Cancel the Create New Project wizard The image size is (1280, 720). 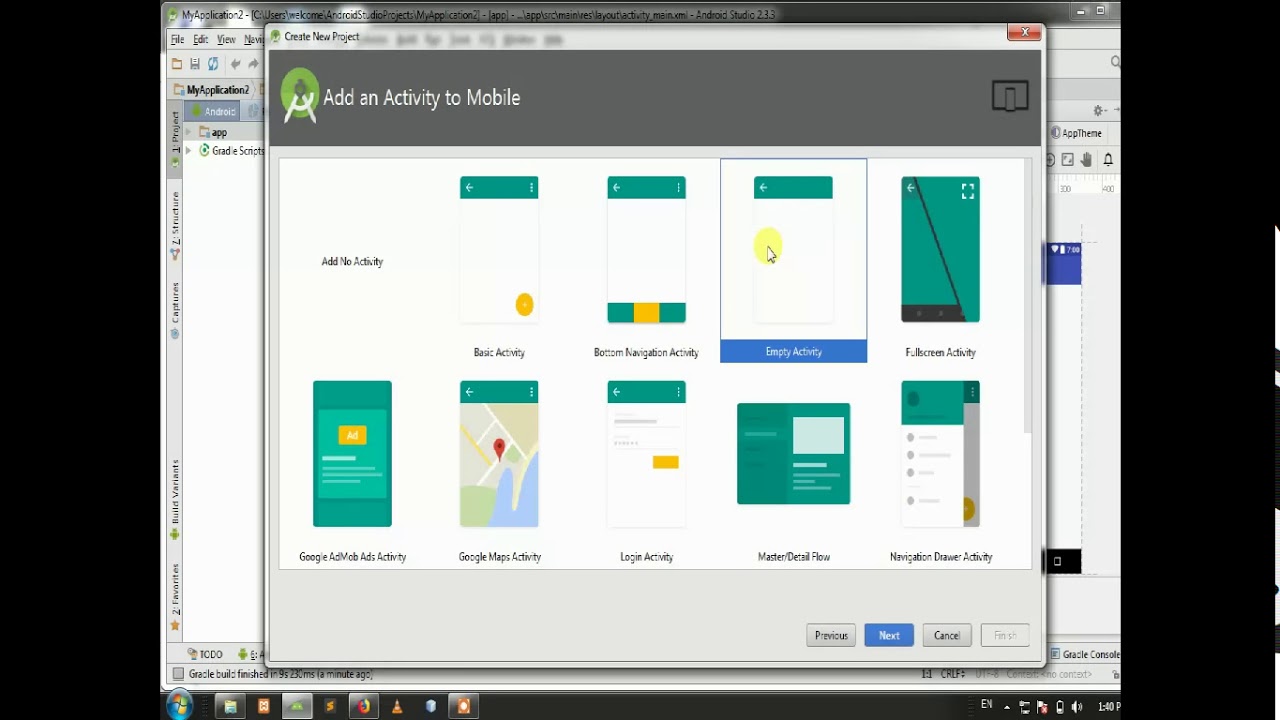pyautogui.click(x=947, y=635)
